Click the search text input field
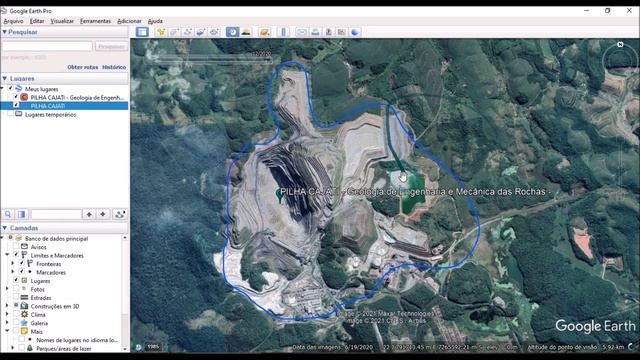Image resolution: width=640 pixels, height=360 pixels. tap(47, 46)
